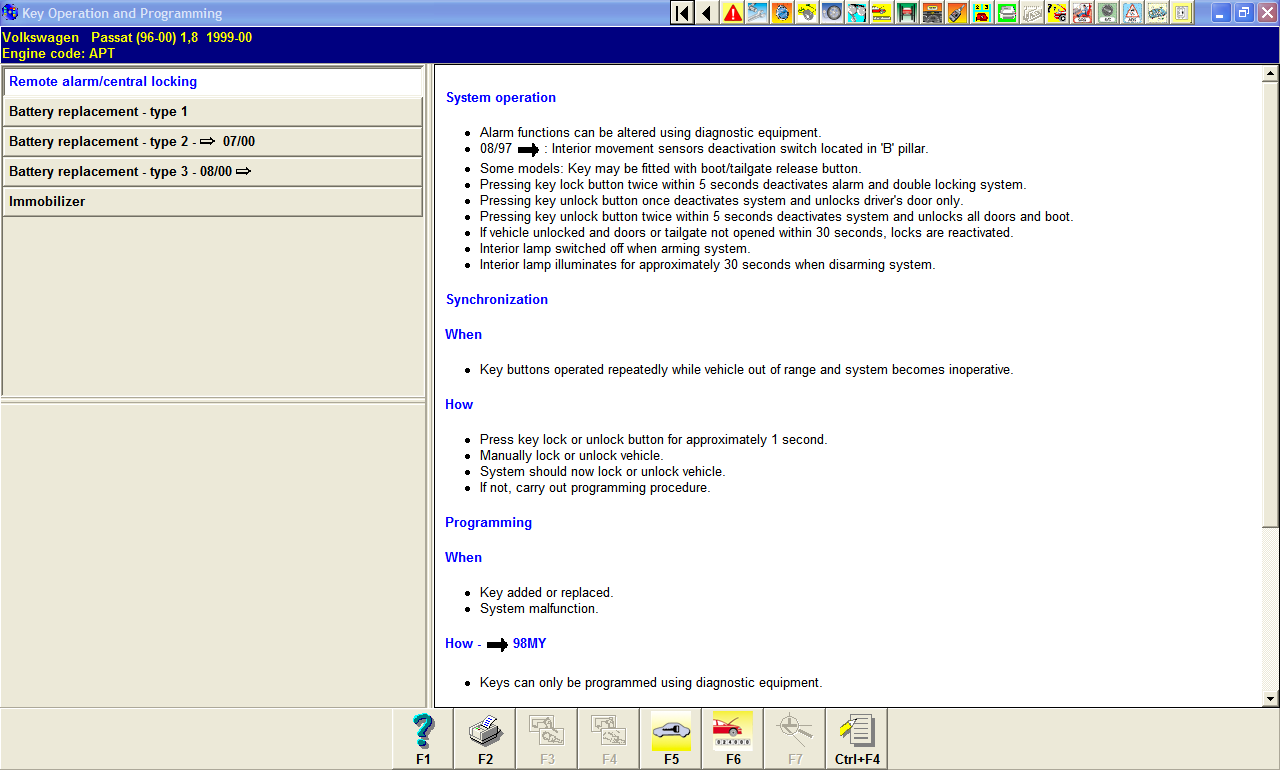
Task: Select Remote alarm/central locking topic
Action: (213, 82)
